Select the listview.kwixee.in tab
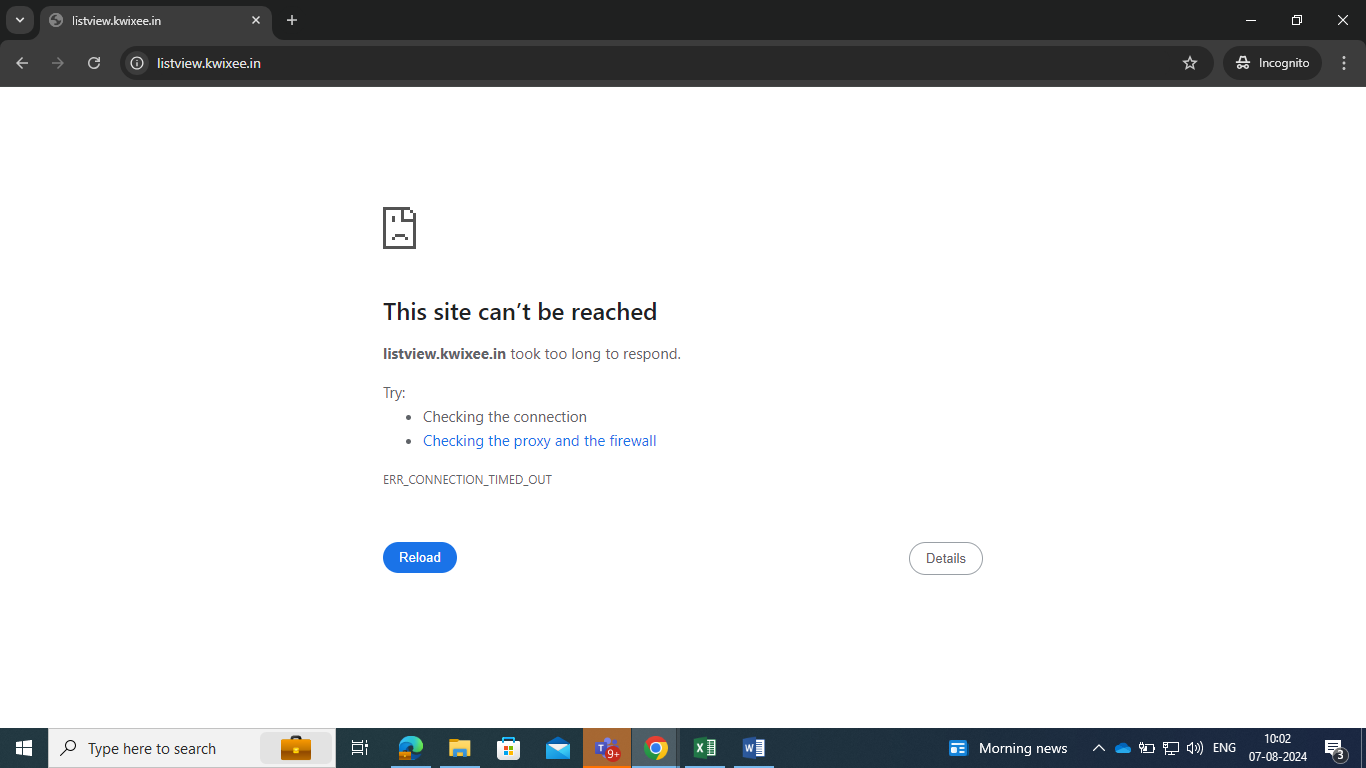 pos(155,21)
